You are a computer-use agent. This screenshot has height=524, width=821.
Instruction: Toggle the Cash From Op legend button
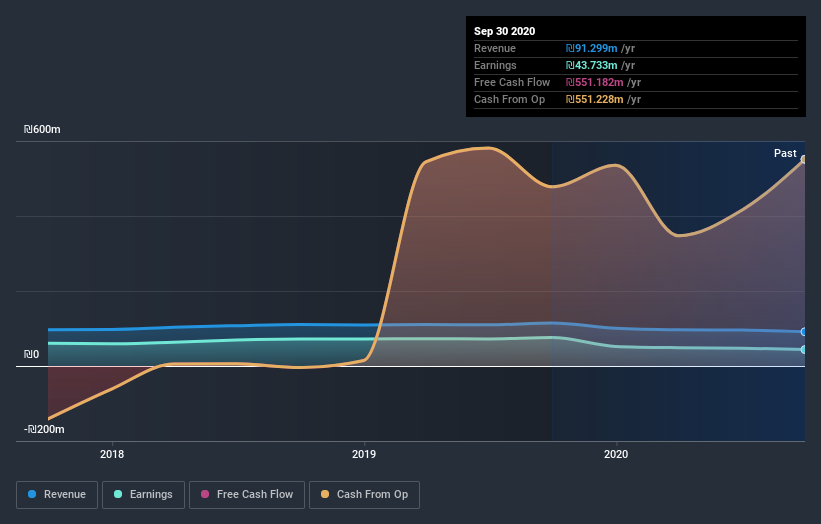364,495
